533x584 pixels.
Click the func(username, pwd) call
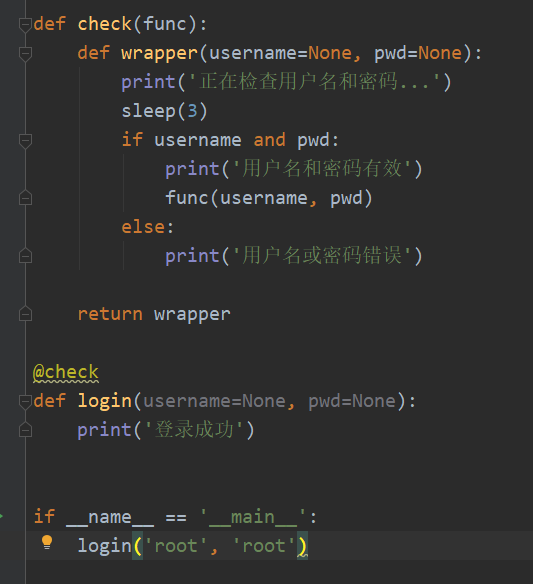click(x=269, y=198)
